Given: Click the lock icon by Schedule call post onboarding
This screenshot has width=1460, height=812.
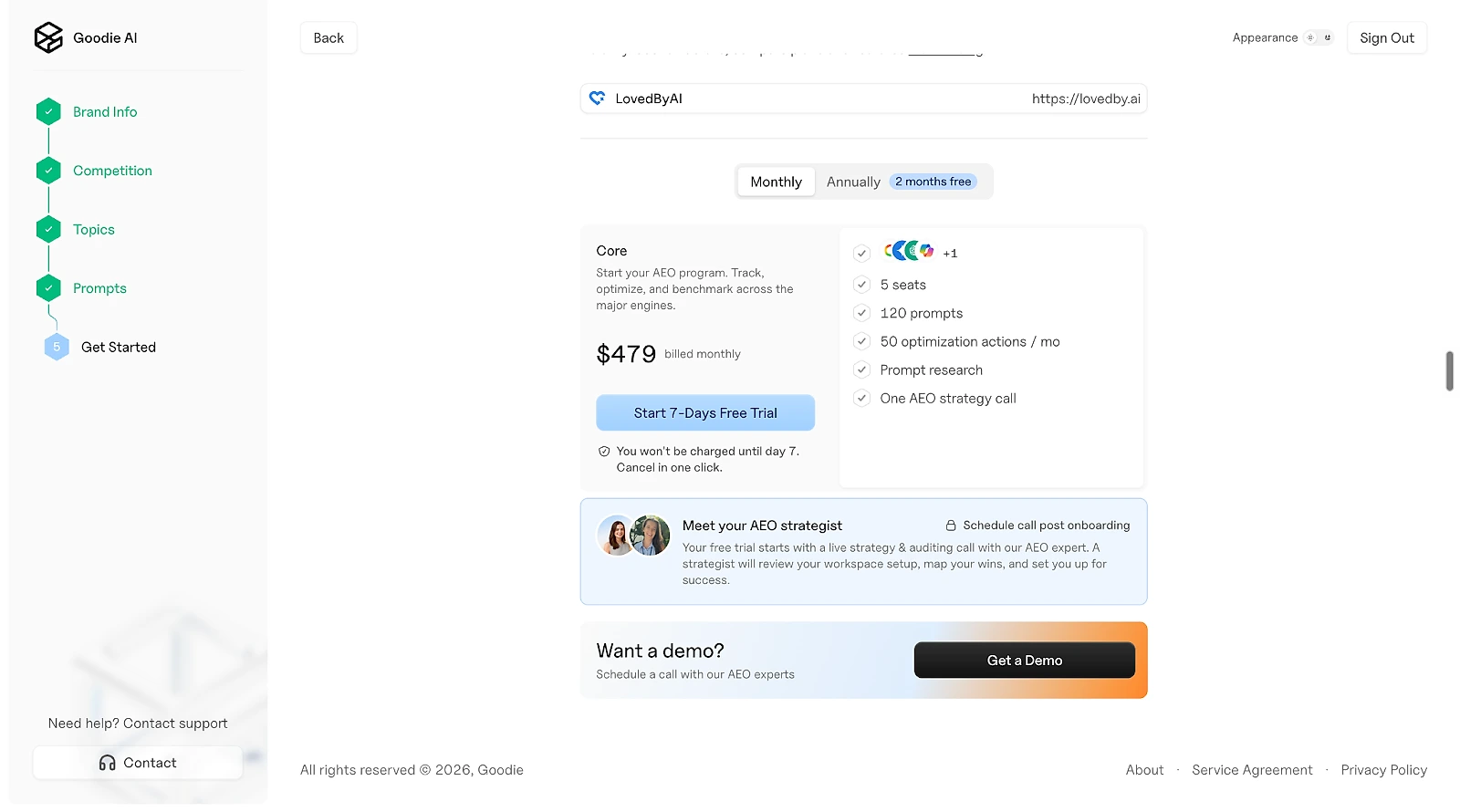Looking at the screenshot, I should click(951, 526).
